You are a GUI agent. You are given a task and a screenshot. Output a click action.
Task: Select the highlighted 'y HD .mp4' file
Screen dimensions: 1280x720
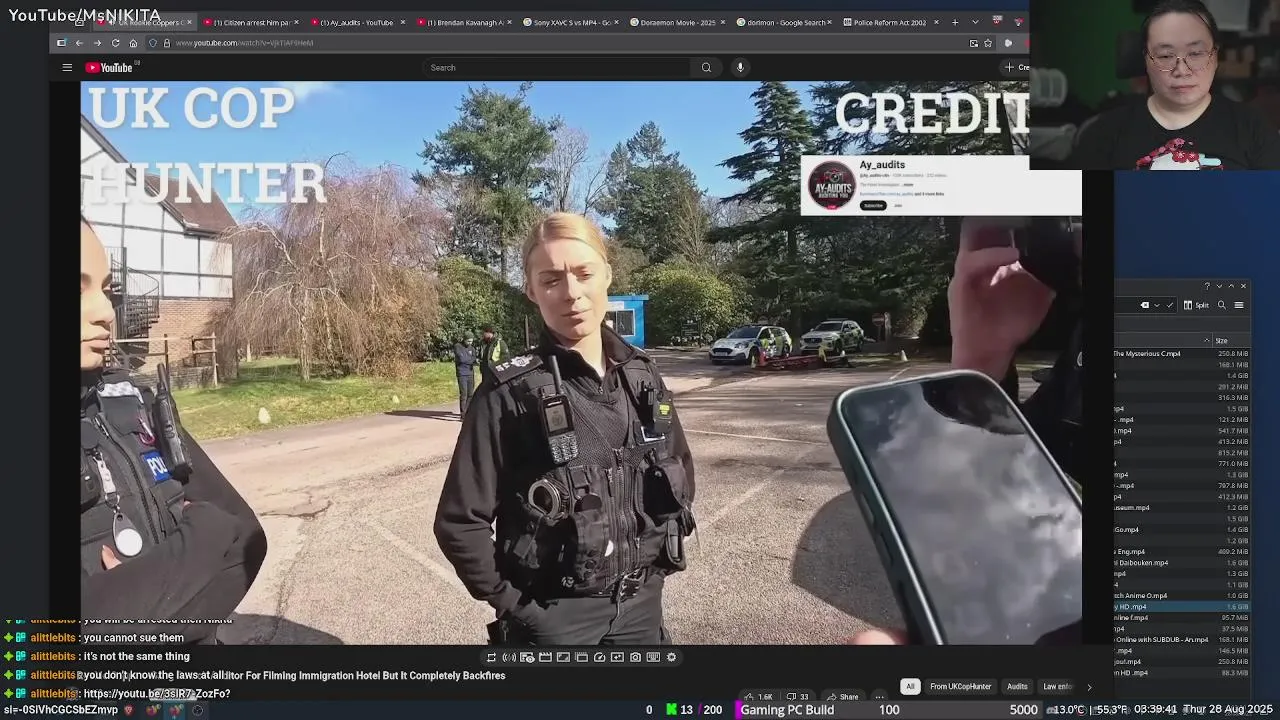tap(1182, 607)
